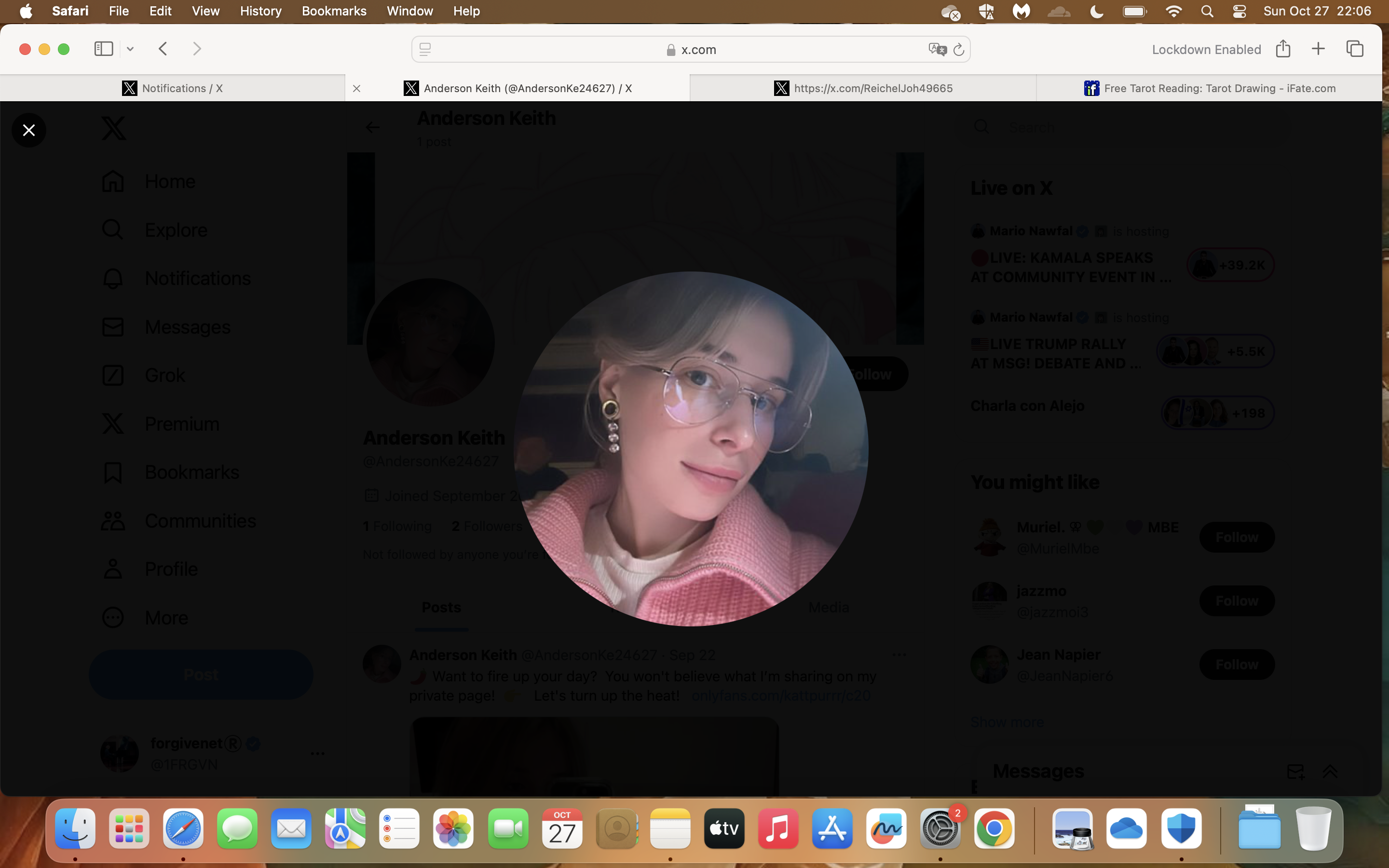Open Spotlight search
This screenshot has width=1389, height=868.
point(1207,12)
